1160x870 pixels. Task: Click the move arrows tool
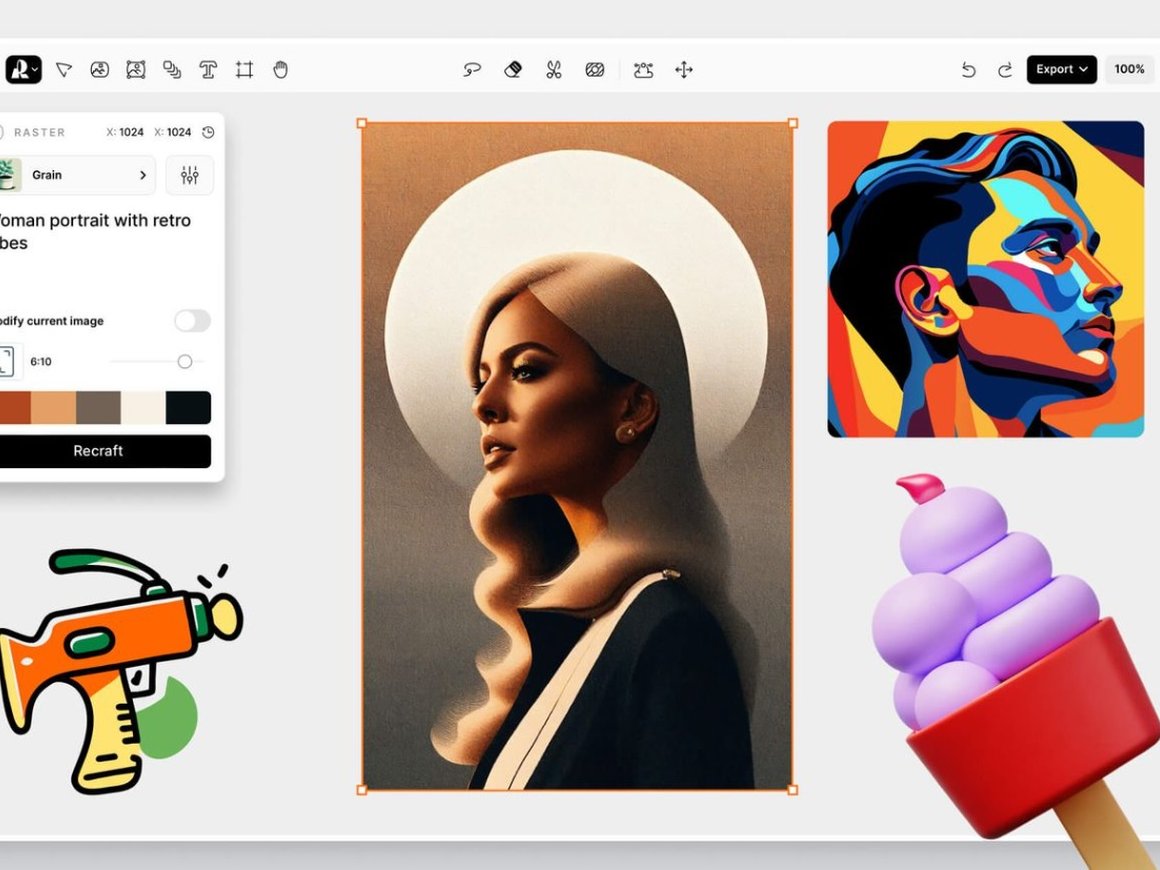click(x=684, y=70)
